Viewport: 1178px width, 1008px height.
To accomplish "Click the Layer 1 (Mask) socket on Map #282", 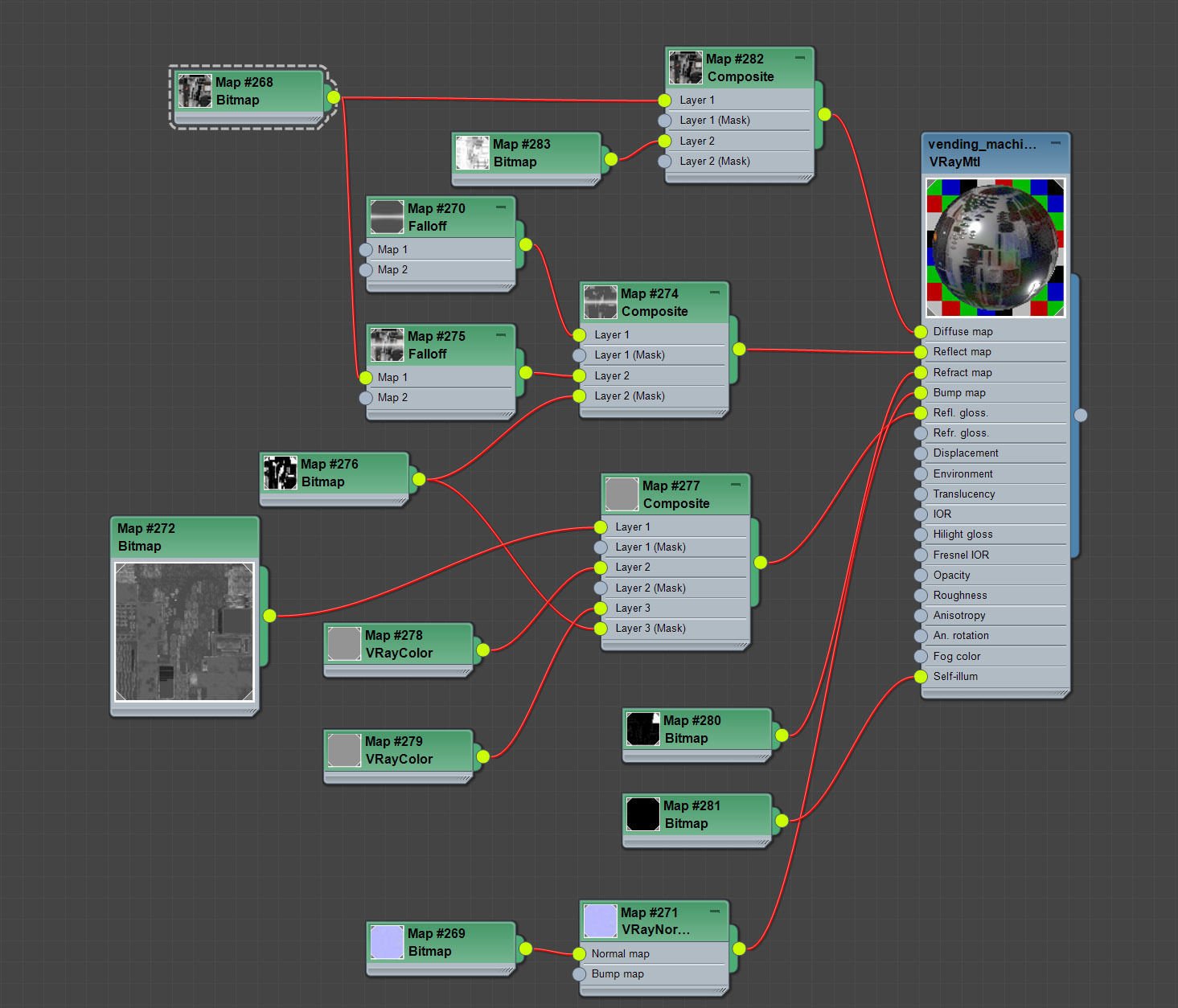I will click(664, 121).
